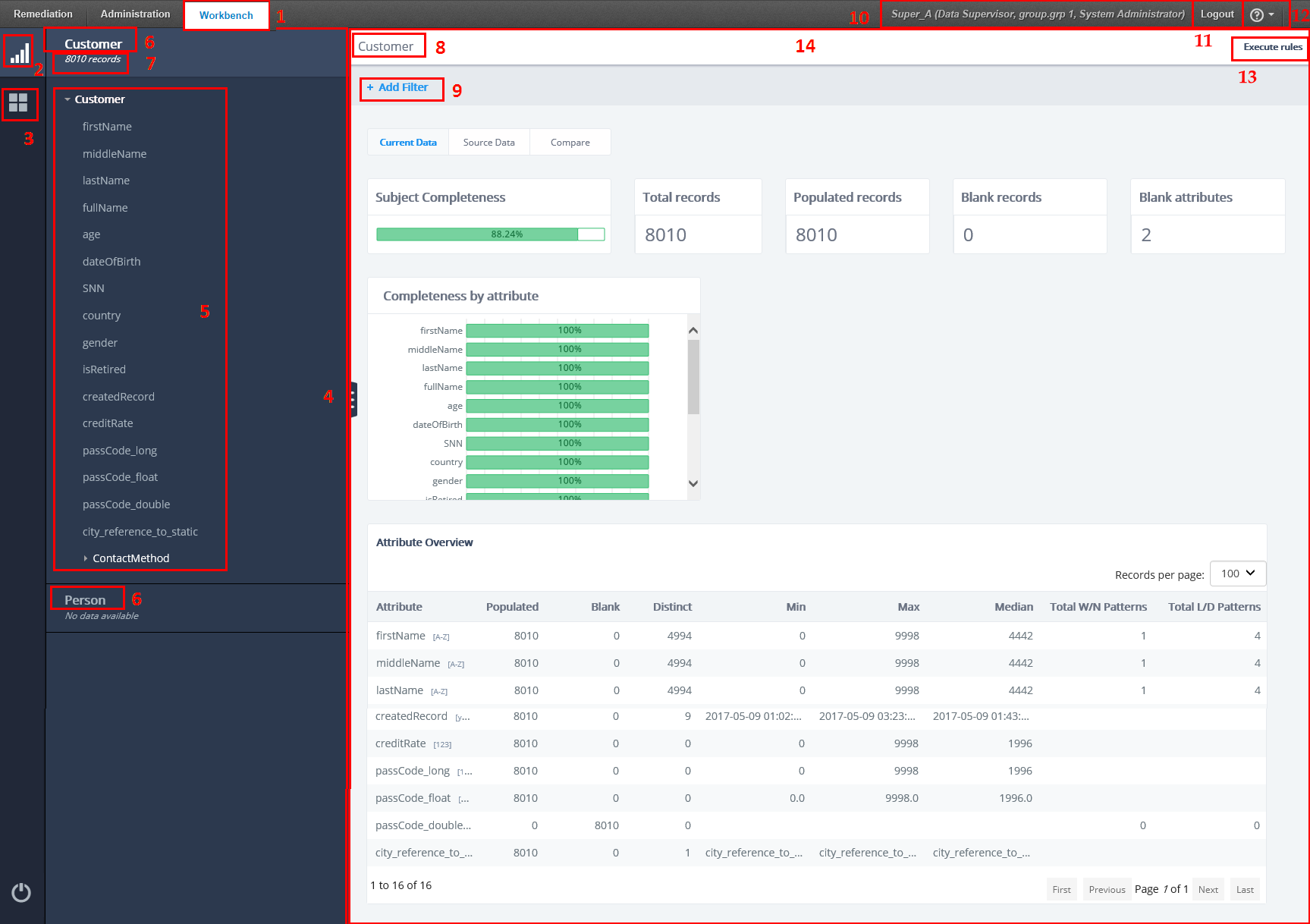Select lastName in the Customer tree
Screen dimensions: 1310x924
click(106, 181)
